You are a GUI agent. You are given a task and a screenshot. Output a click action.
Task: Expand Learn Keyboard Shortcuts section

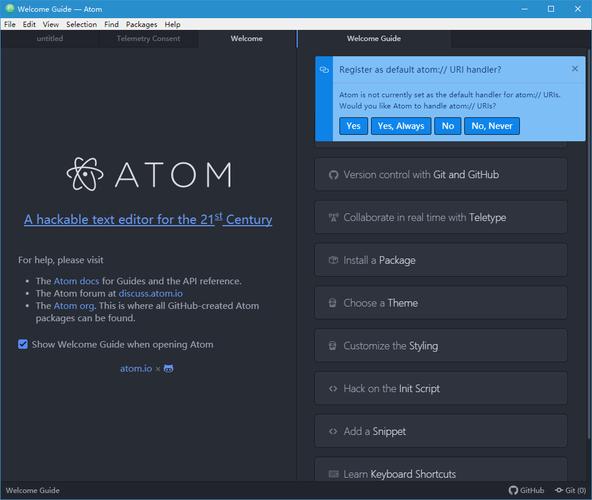441,469
